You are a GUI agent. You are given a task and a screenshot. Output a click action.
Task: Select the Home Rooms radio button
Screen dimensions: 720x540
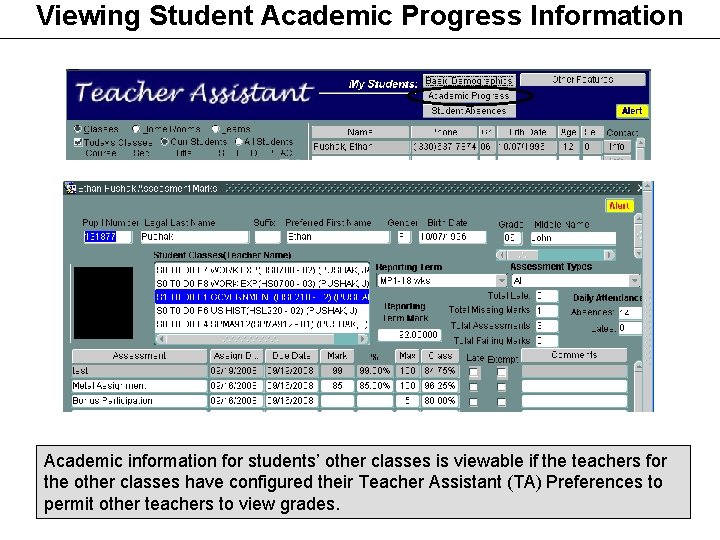coord(135,129)
